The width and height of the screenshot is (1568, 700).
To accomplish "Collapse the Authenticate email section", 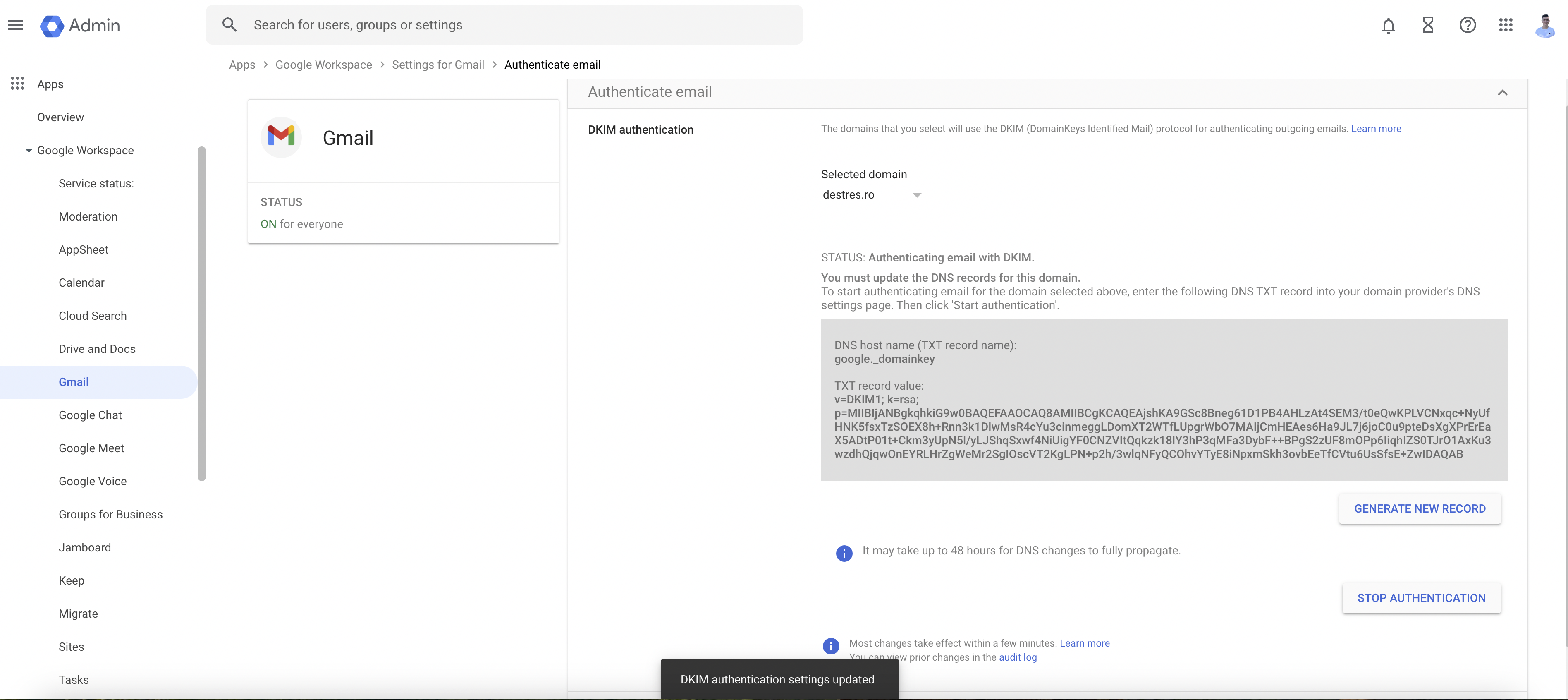I will click(x=1502, y=93).
